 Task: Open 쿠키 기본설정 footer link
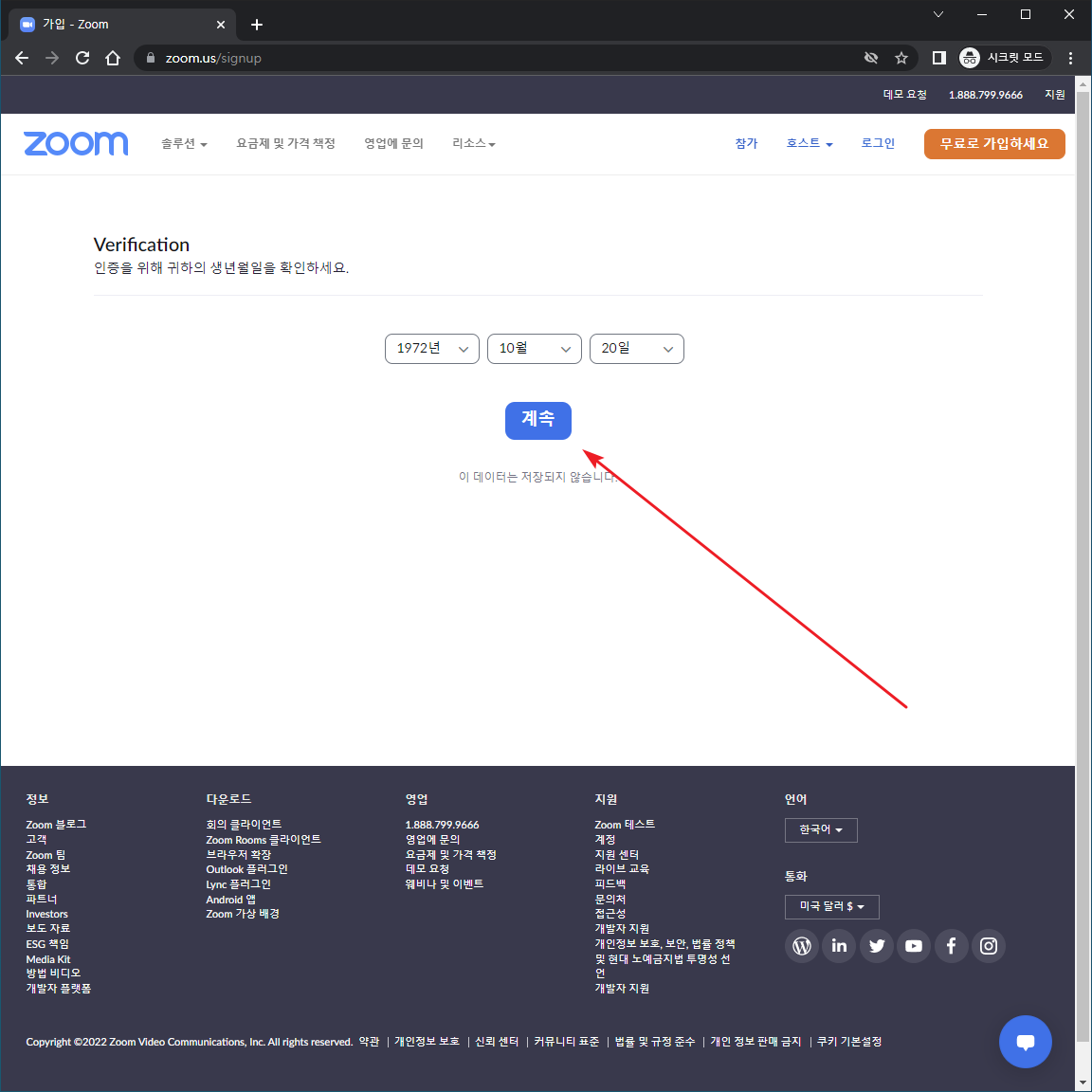click(849, 1042)
